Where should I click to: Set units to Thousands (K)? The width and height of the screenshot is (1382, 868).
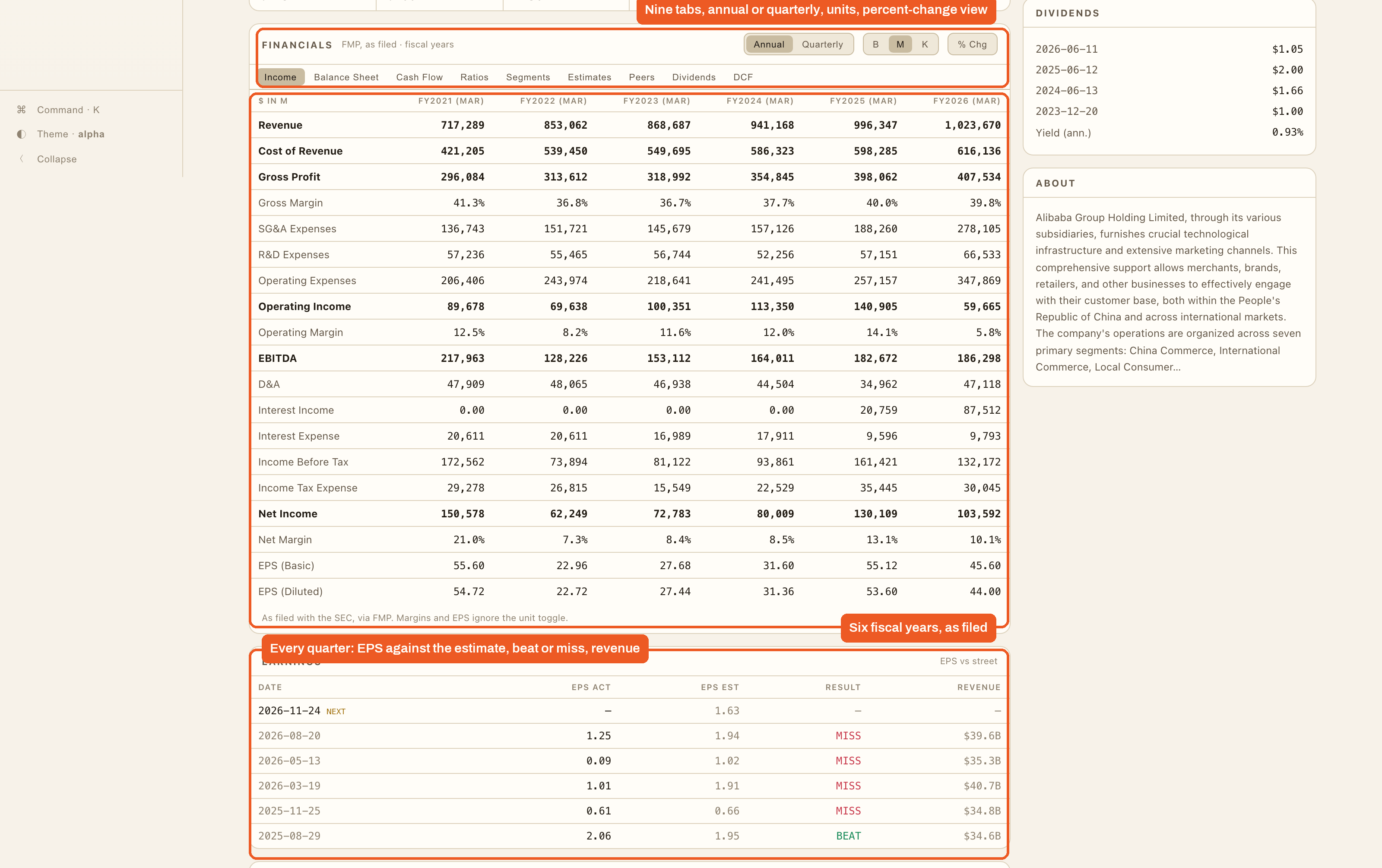click(925, 44)
